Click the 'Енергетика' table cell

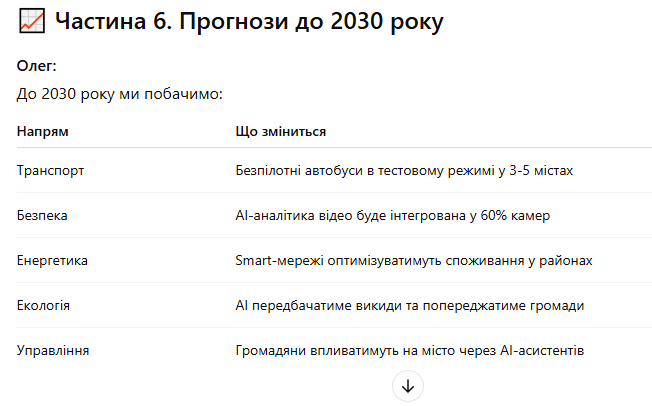52,260
